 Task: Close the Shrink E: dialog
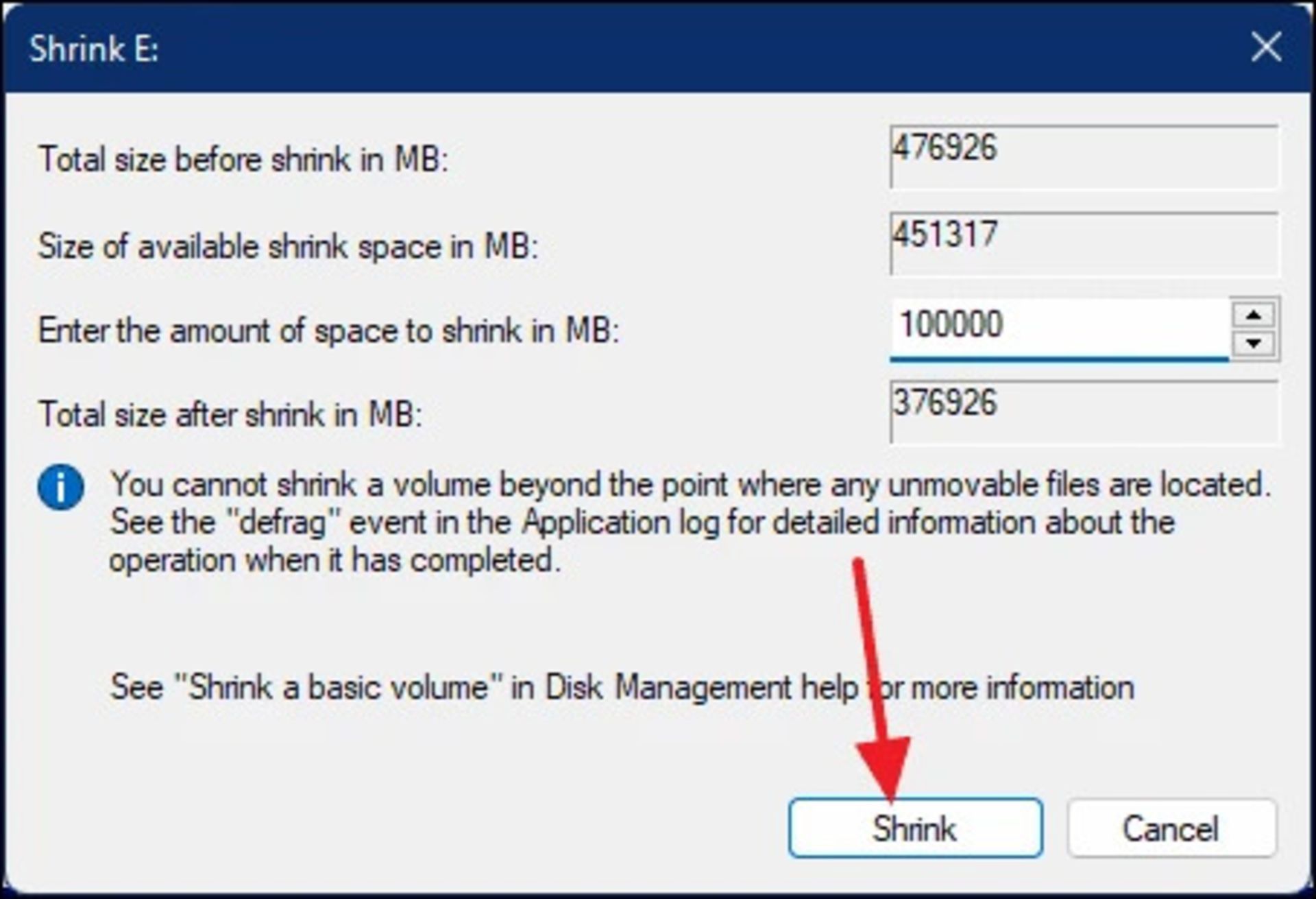click(1265, 47)
